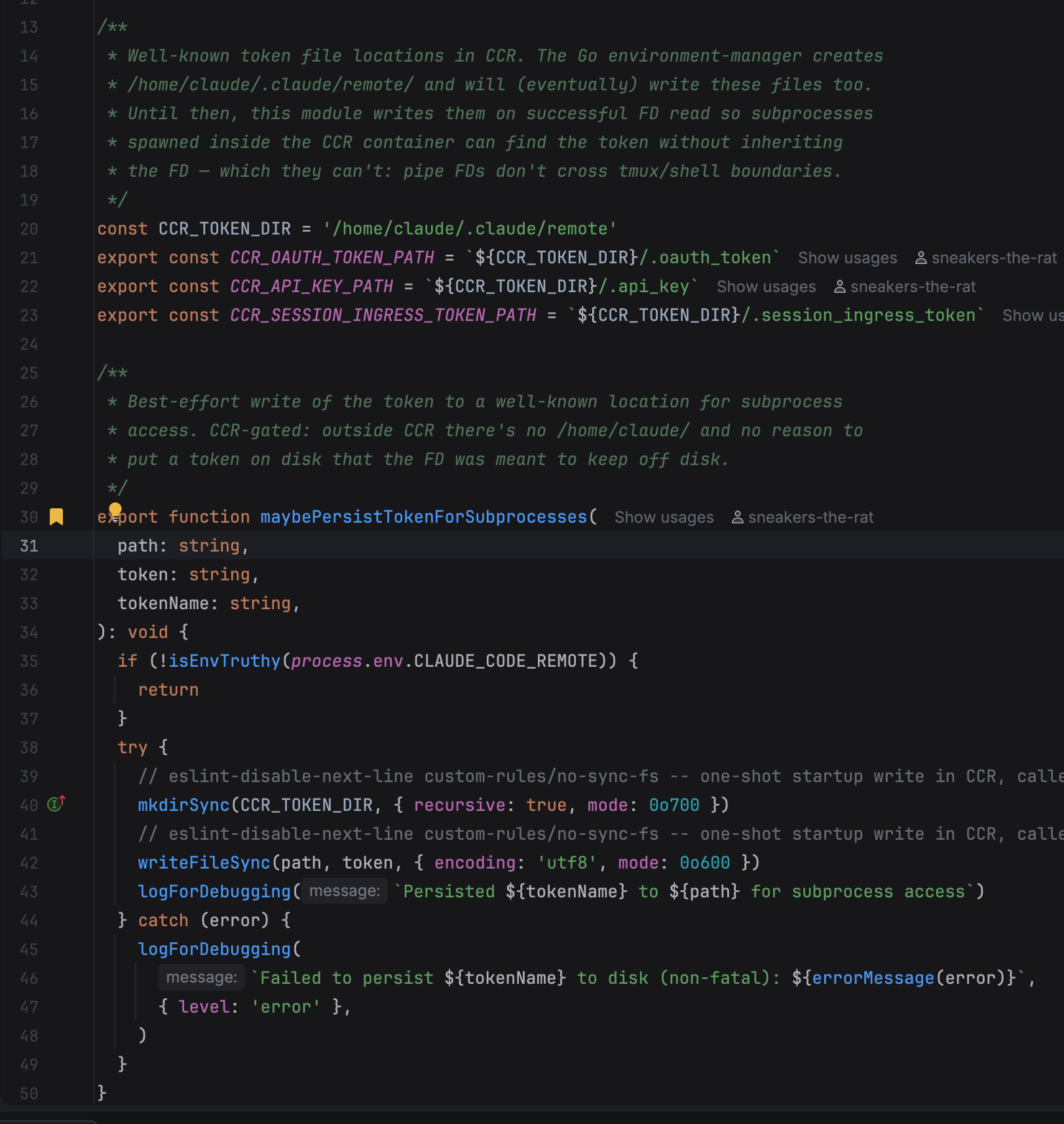Click the void return type on line 34

coord(148,632)
